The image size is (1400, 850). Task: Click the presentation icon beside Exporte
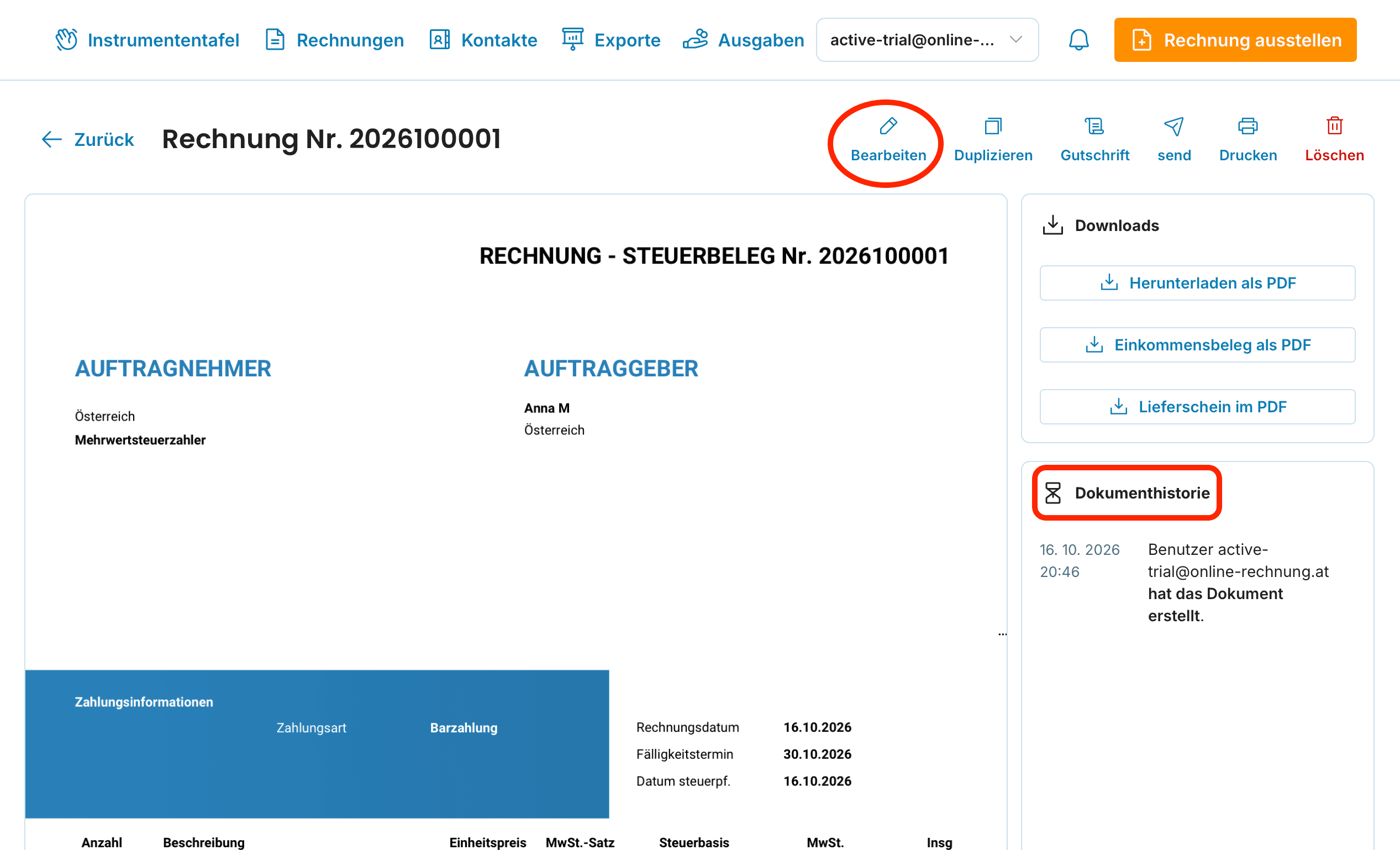pyautogui.click(x=572, y=39)
